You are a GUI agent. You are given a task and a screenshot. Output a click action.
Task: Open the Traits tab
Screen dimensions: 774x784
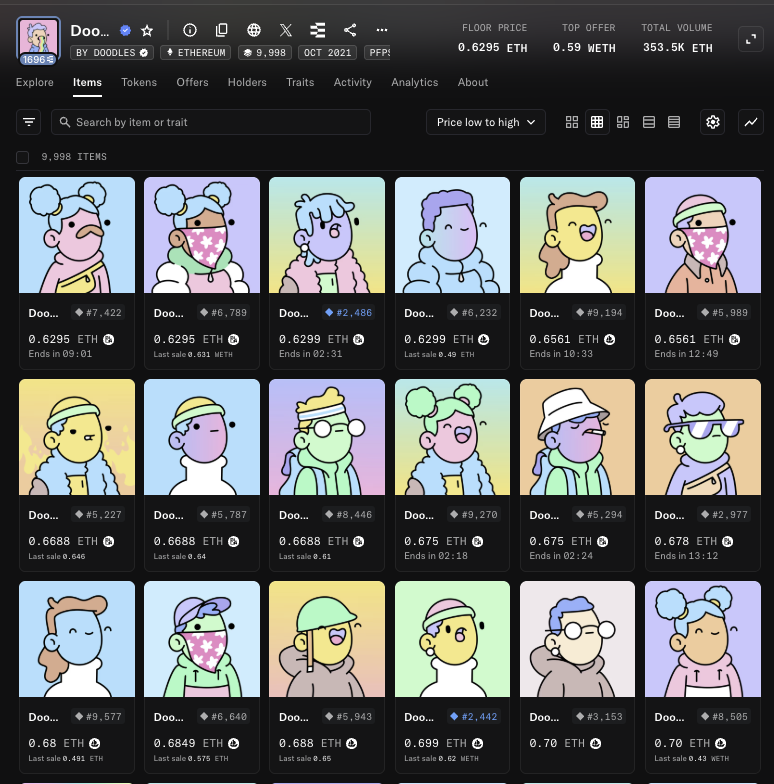coord(300,82)
